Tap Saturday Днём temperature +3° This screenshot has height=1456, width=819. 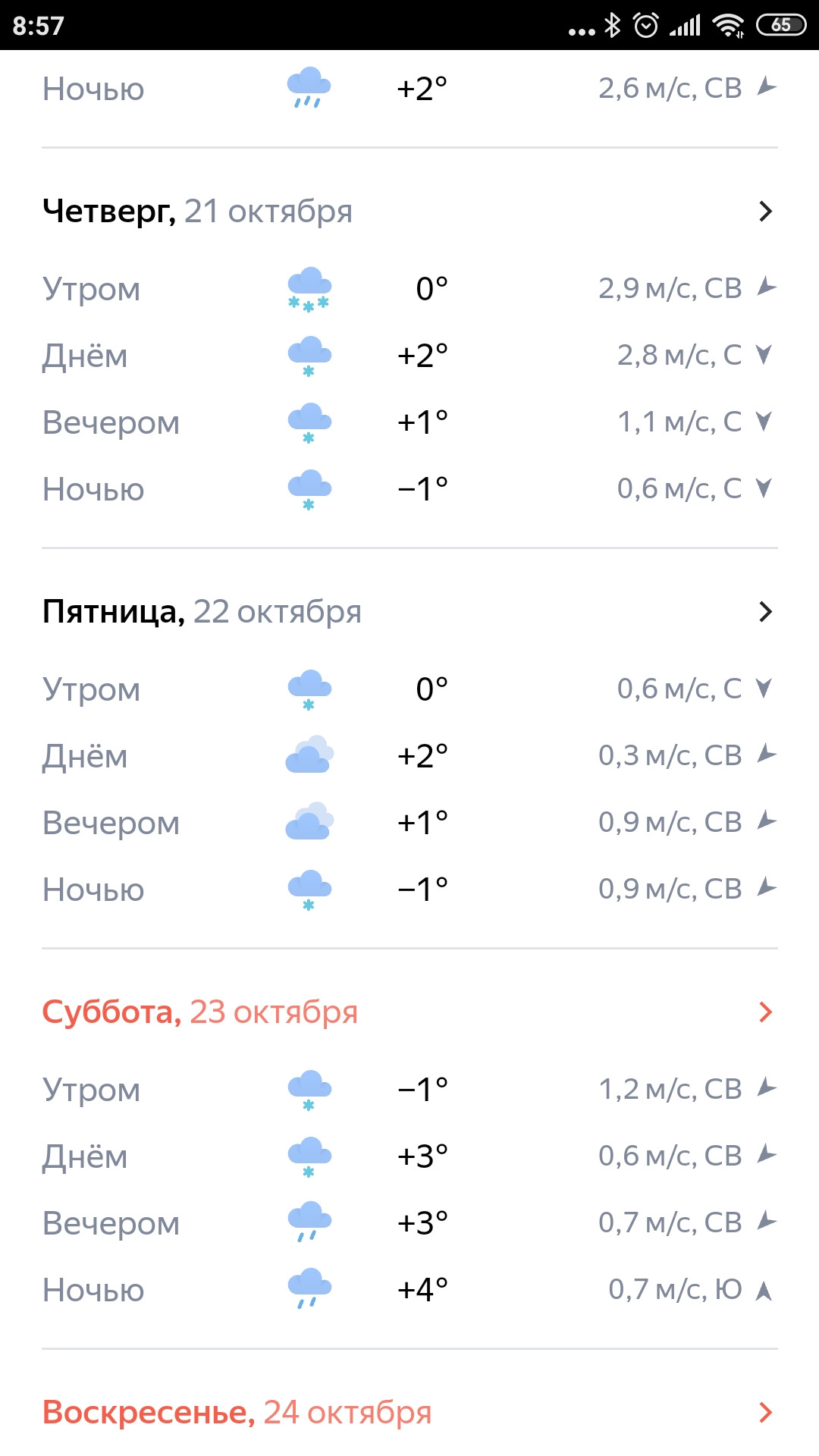[422, 1156]
